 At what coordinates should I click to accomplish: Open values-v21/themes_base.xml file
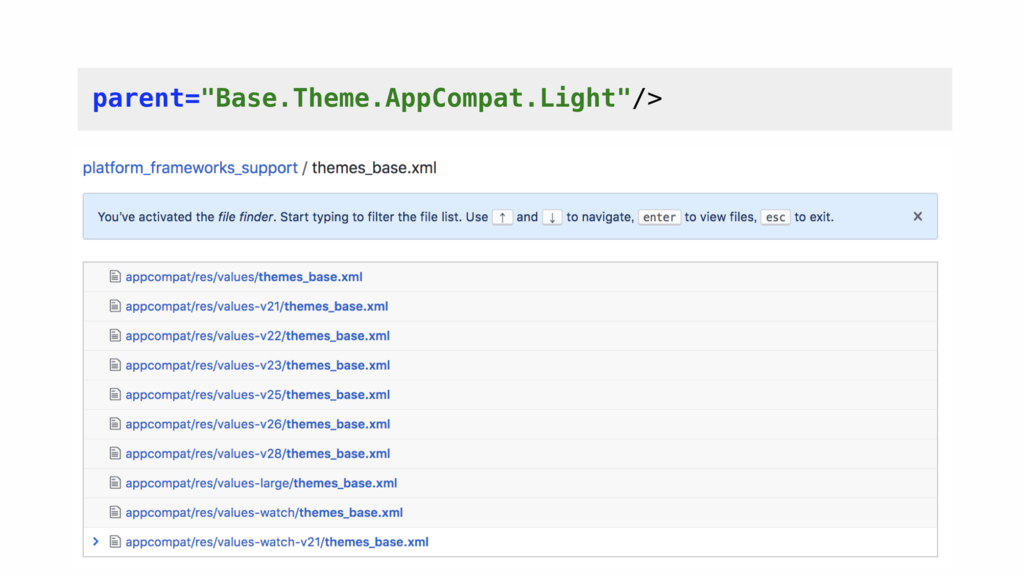[257, 306]
